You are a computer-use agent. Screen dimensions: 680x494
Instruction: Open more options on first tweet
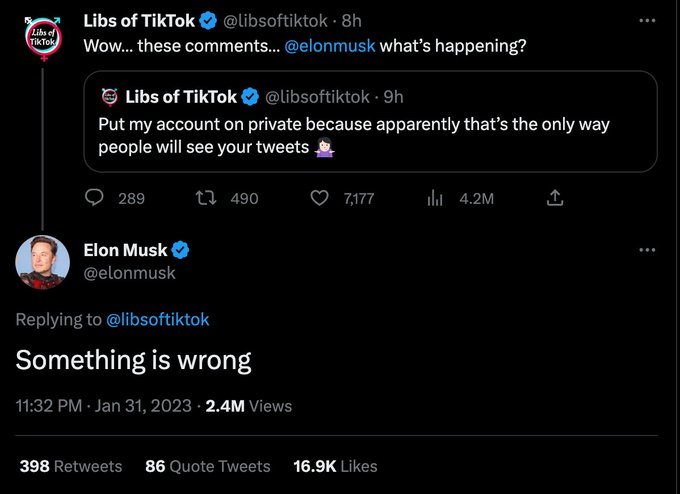tap(648, 21)
